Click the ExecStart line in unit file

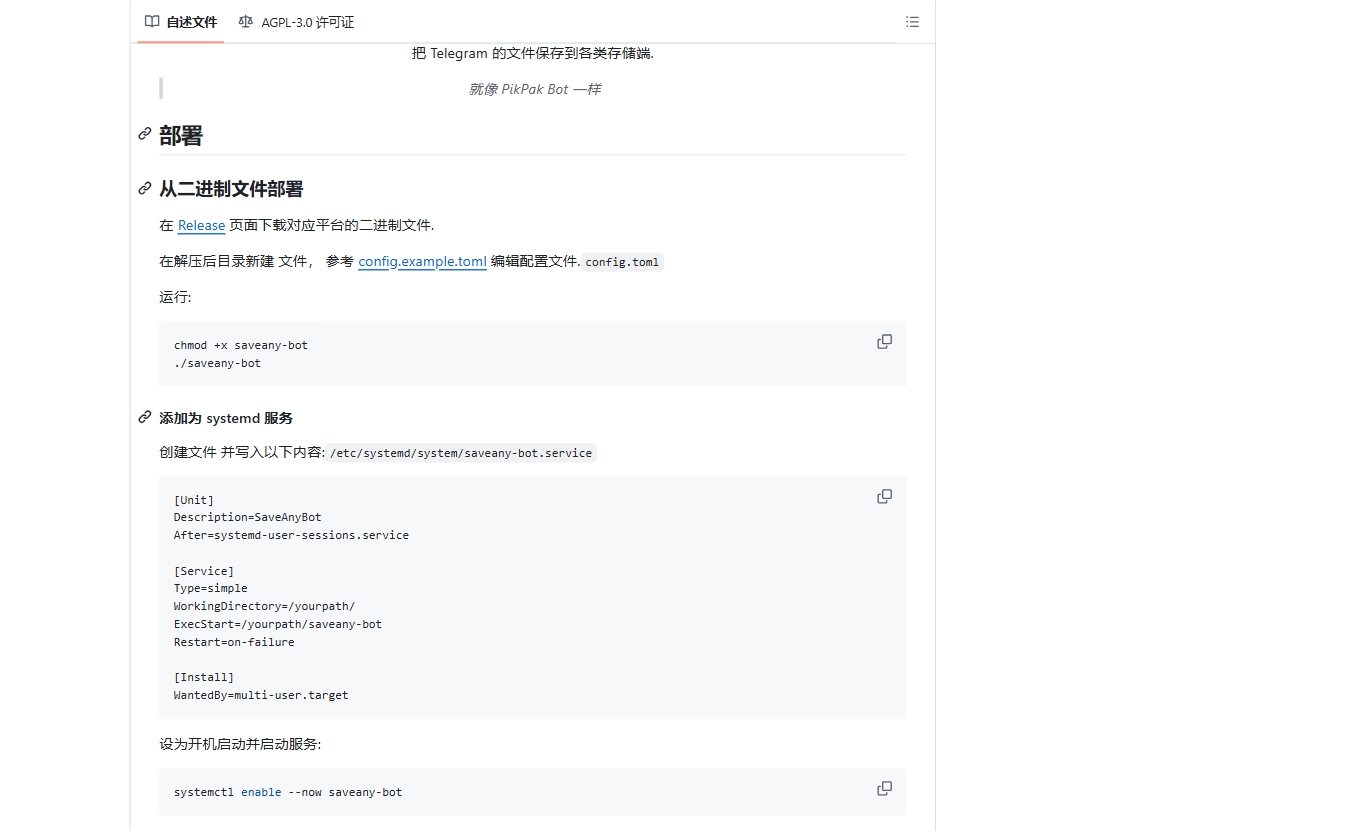click(277, 624)
